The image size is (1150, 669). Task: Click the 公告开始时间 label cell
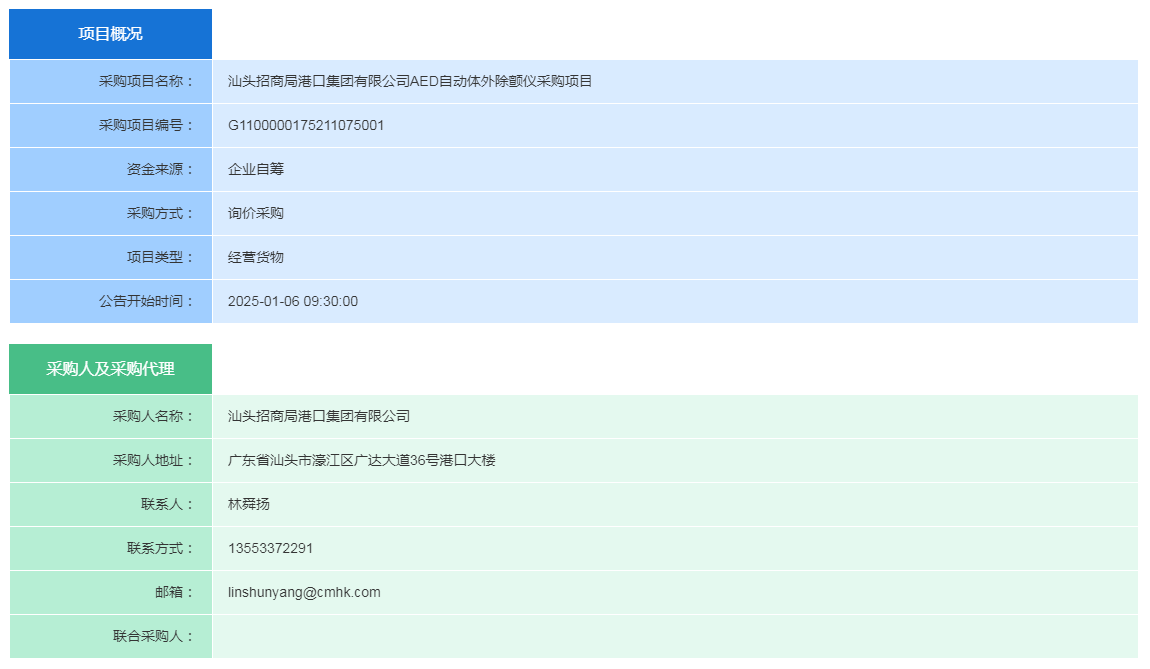tap(146, 301)
